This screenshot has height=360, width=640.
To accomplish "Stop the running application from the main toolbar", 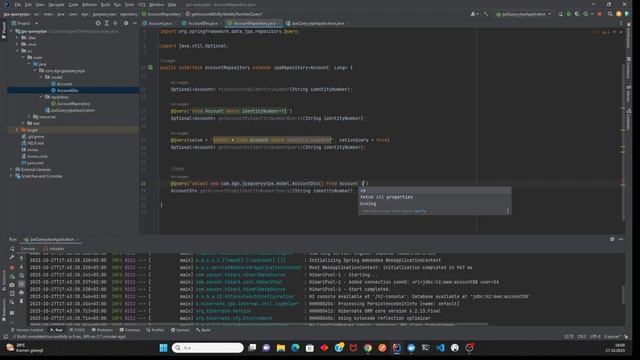I will tap(600, 14).
